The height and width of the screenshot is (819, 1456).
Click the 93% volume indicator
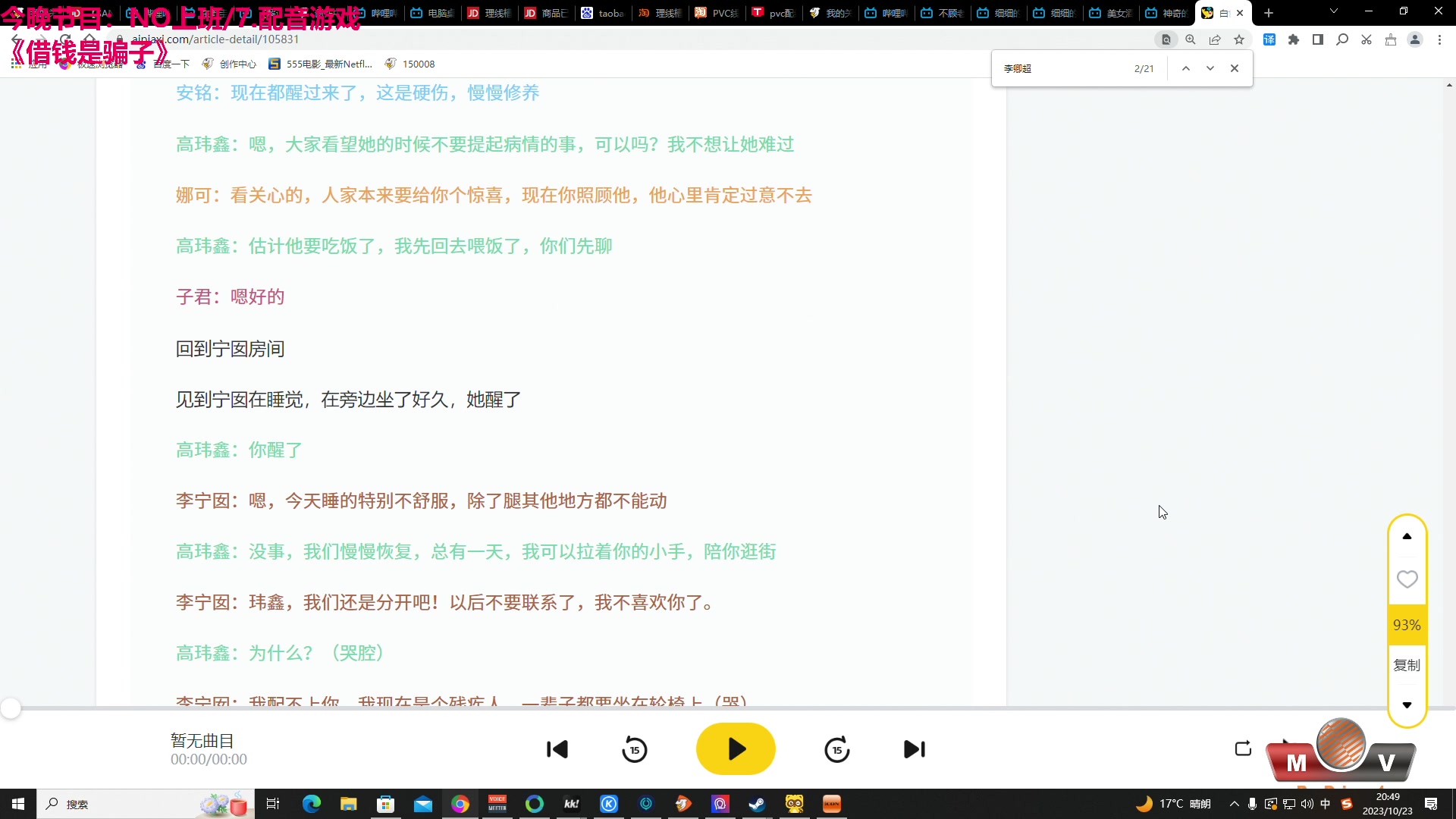(1407, 624)
